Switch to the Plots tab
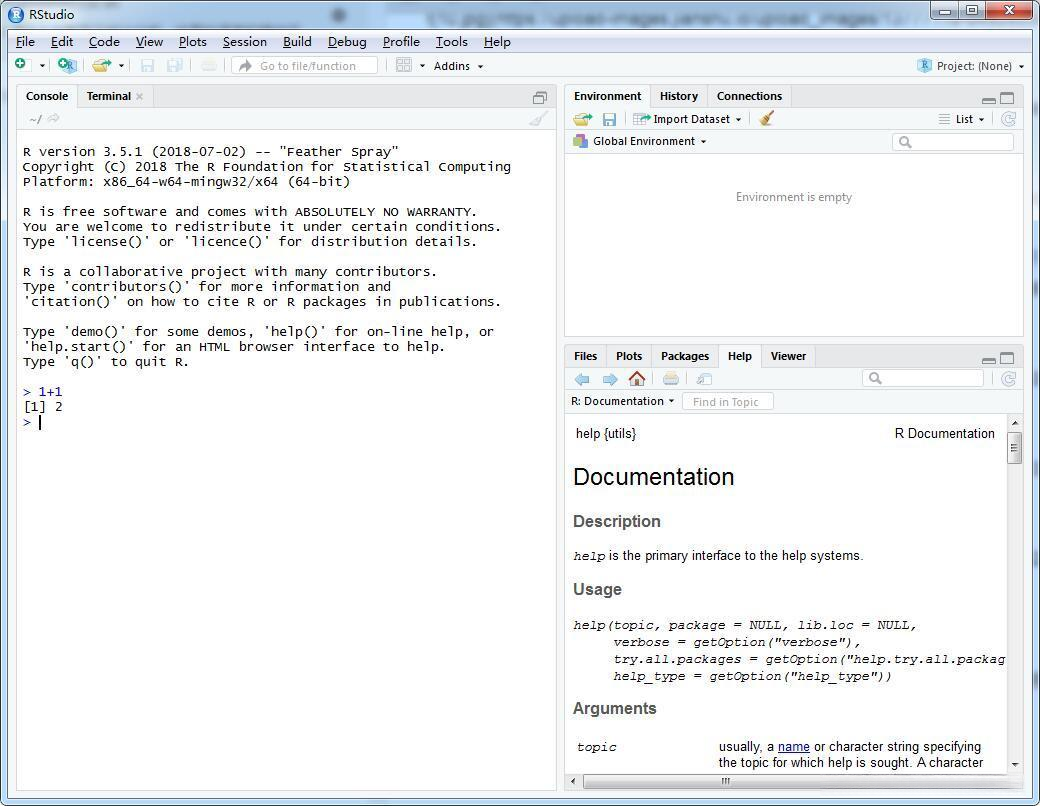 click(x=628, y=356)
